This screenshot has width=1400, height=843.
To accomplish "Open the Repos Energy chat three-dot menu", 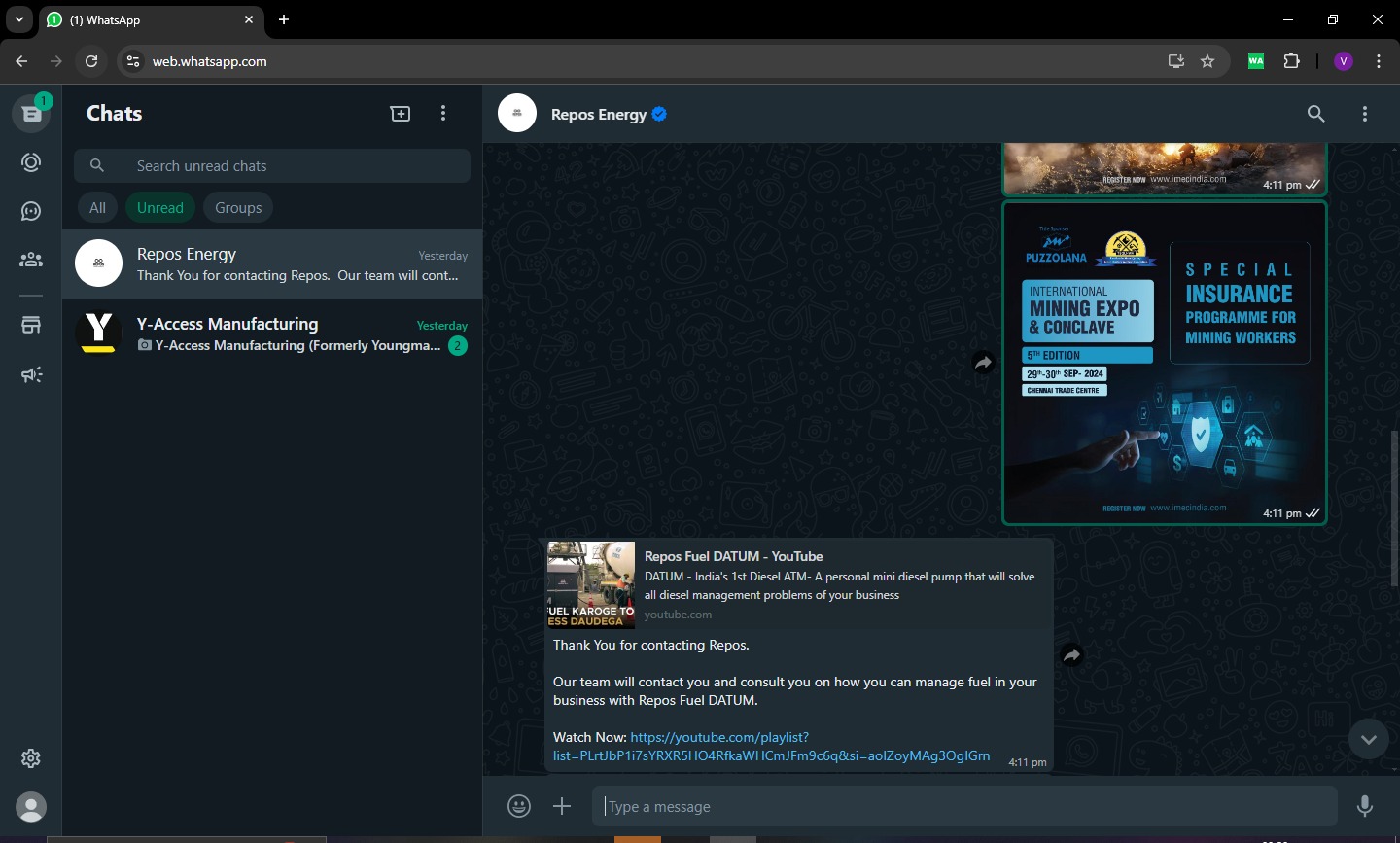I will (x=1365, y=114).
